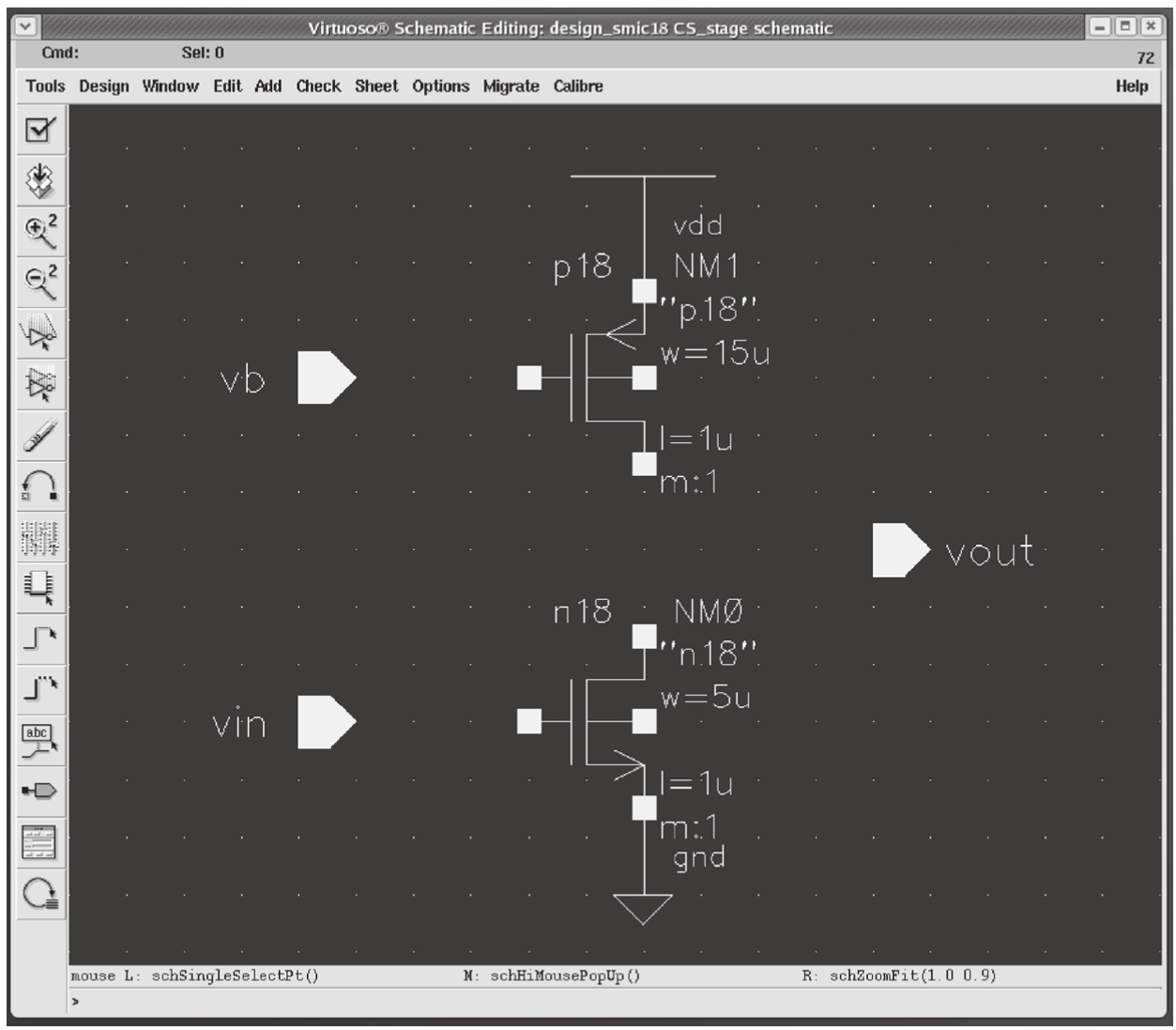Choose the Add Instance chip icon

coord(39,587)
